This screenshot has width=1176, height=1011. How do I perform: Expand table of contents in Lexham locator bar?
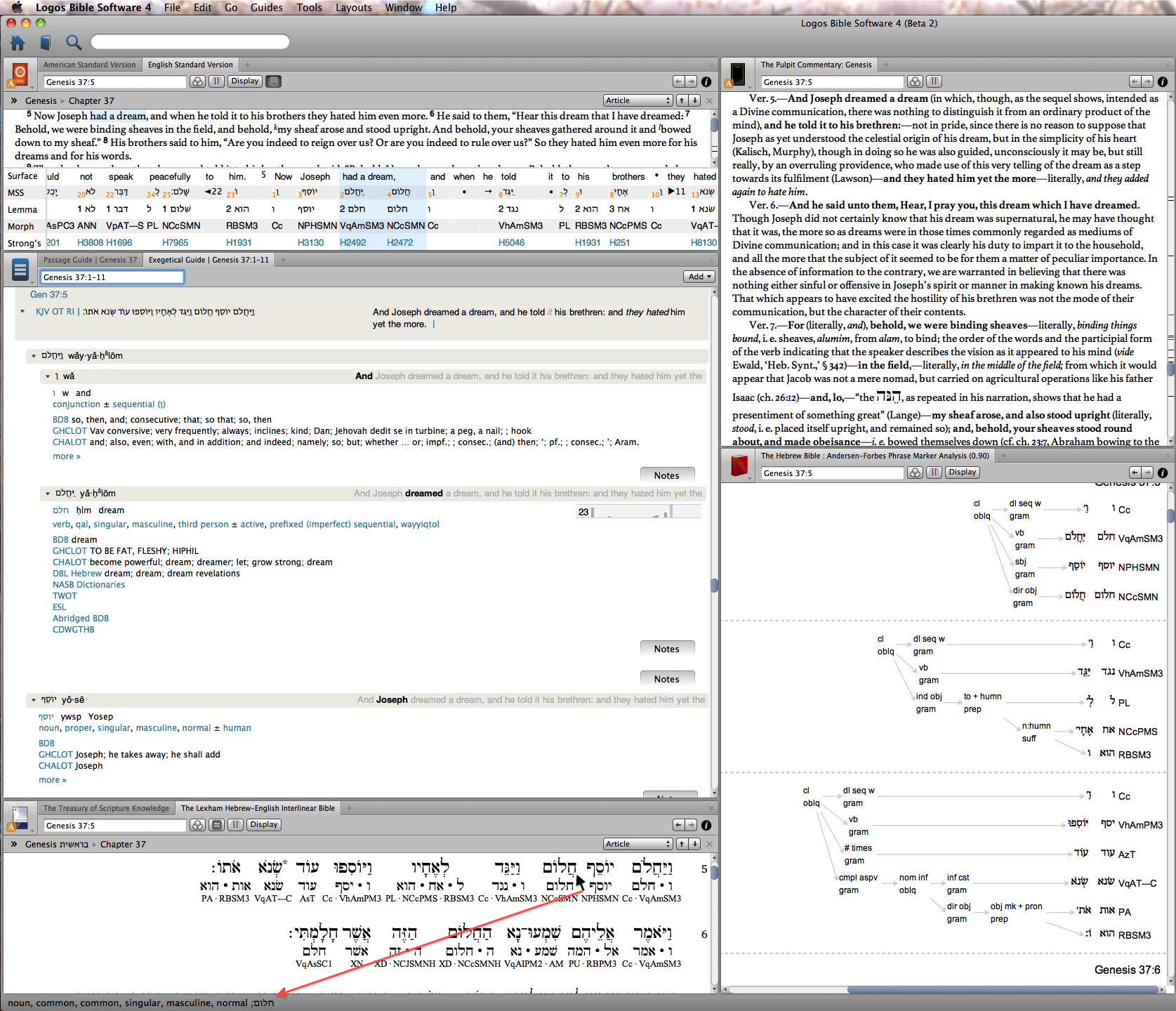point(14,844)
